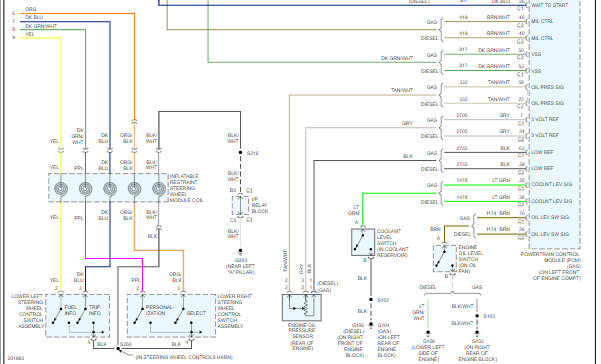Select the Personalization switch symbol
This screenshot has height=364, width=601.
(x=138, y=315)
